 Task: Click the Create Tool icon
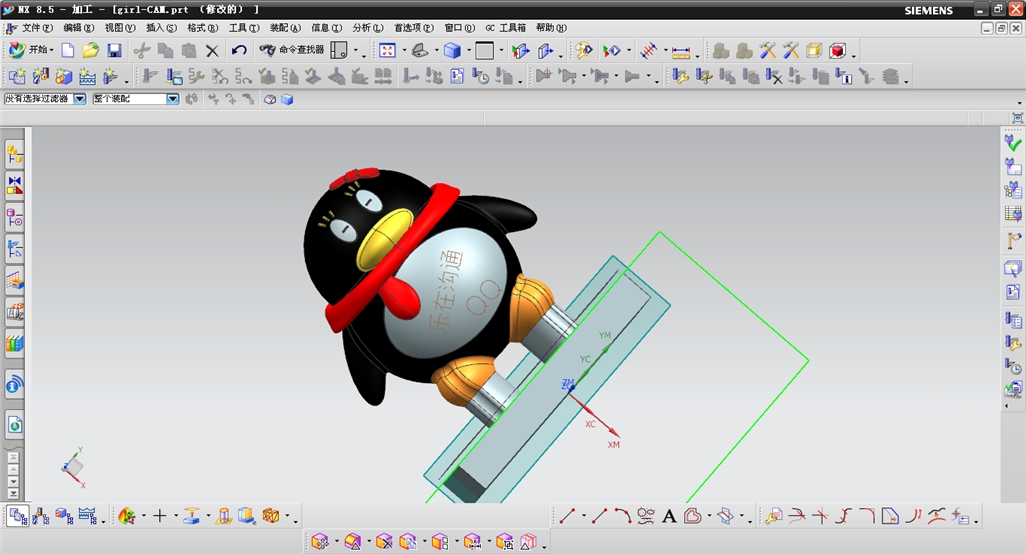(x=40, y=77)
